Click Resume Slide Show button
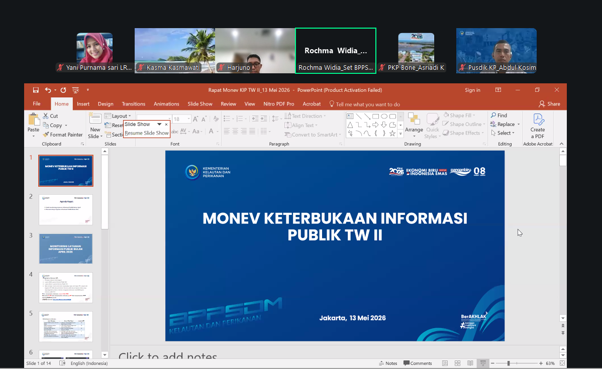602x369 pixels. (147, 133)
